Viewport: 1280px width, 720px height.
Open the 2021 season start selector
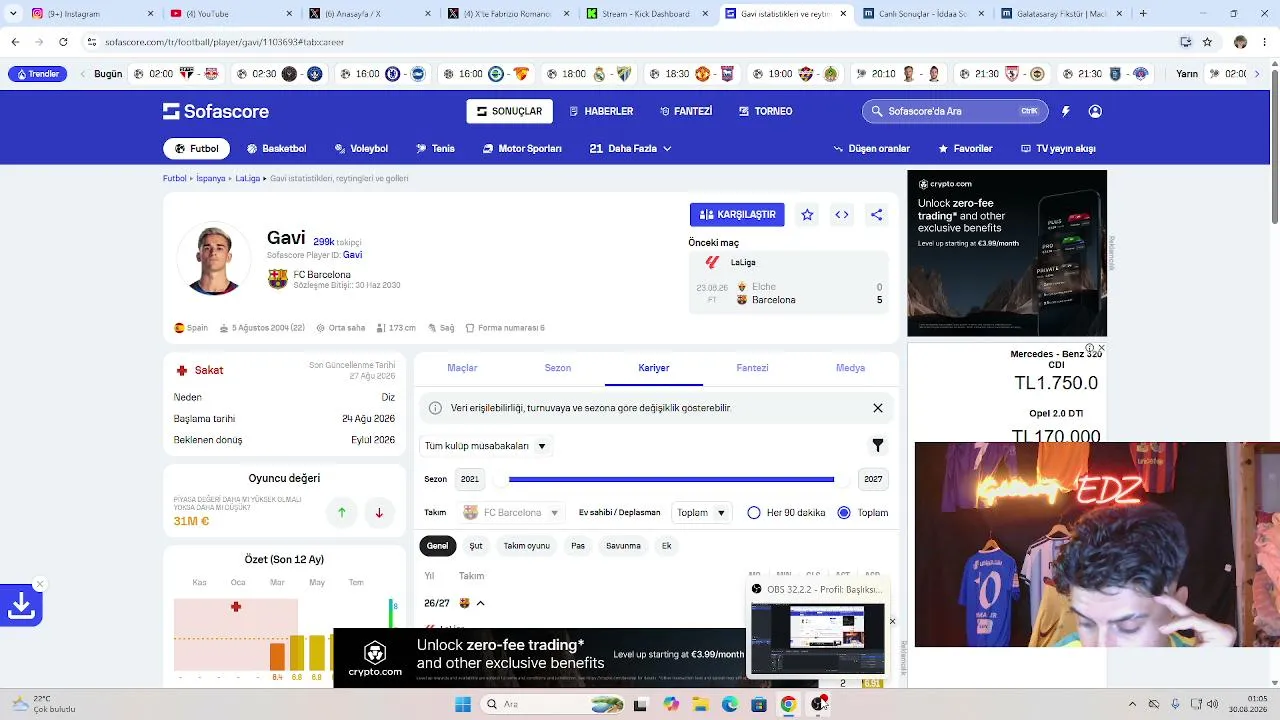pyautogui.click(x=470, y=479)
